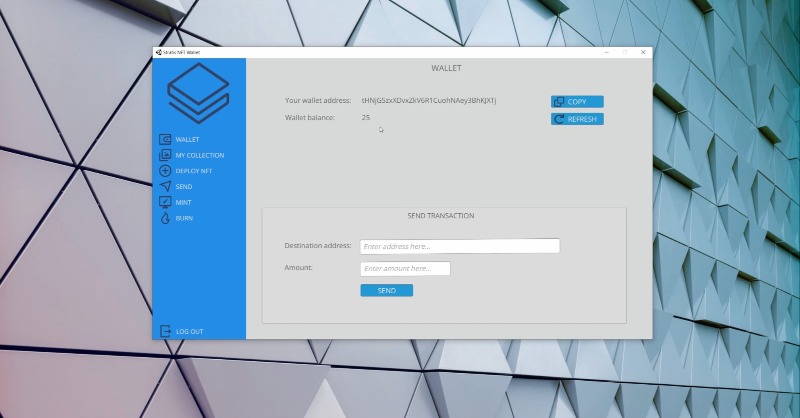Open the DEPLOY NFT page
Image resolution: width=800 pixels, height=418 pixels.
coord(193,171)
